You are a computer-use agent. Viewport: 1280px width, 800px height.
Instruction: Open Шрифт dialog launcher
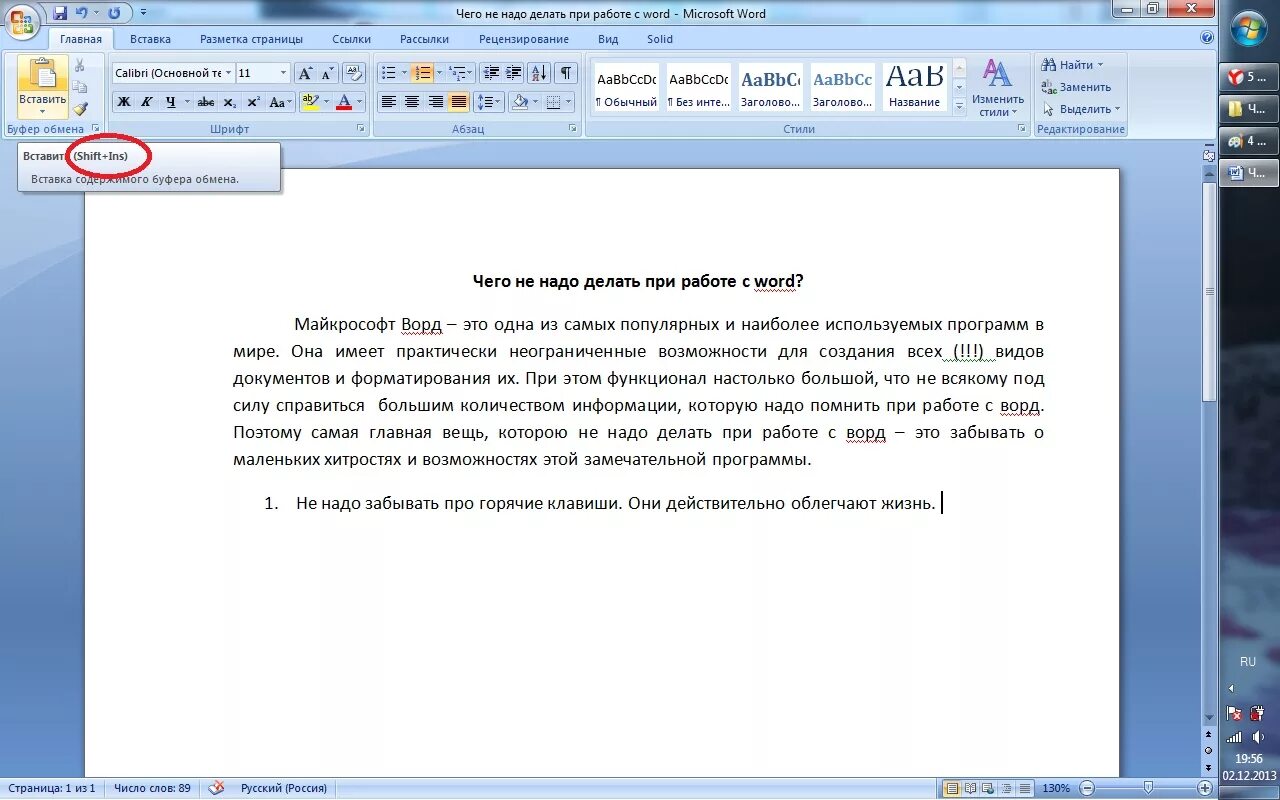pyautogui.click(x=360, y=129)
